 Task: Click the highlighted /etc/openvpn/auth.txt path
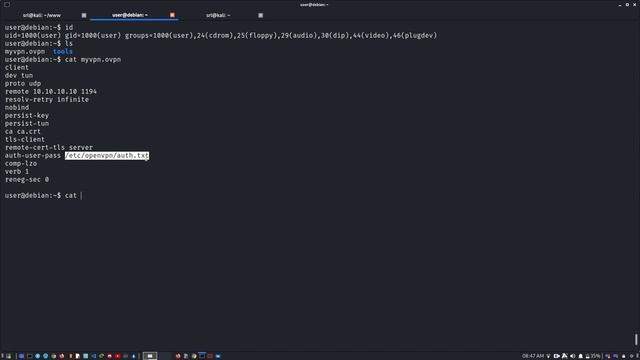click(107, 156)
